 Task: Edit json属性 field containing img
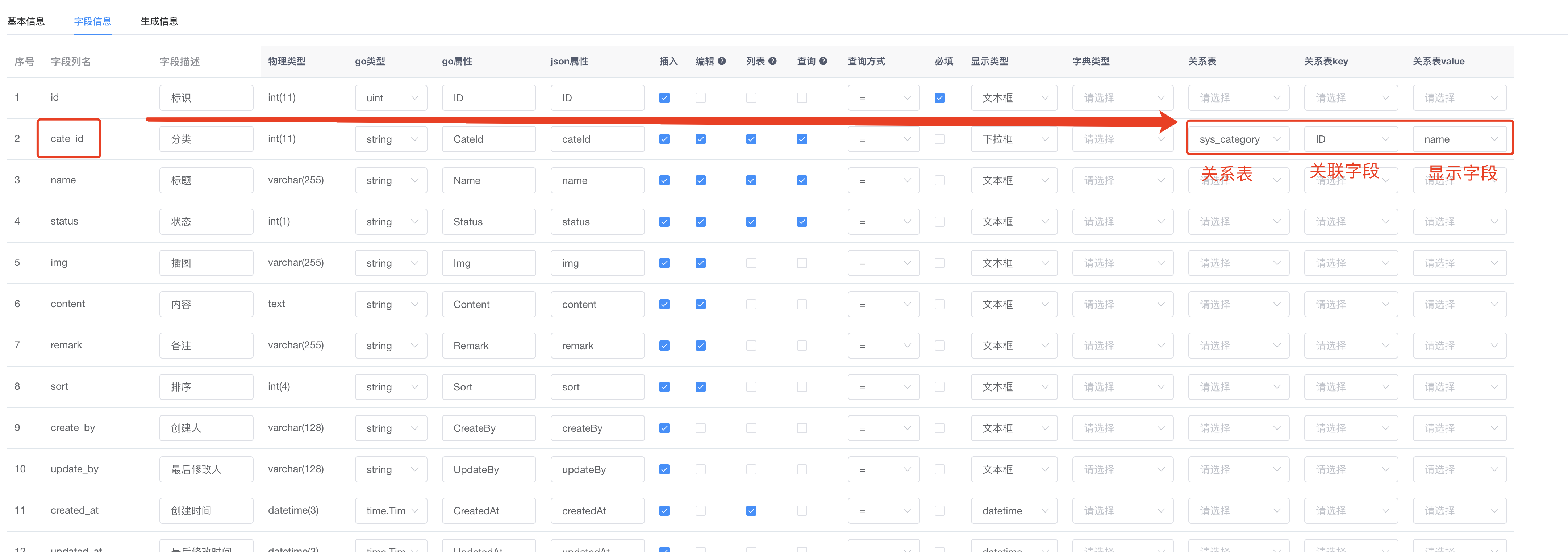coord(597,263)
